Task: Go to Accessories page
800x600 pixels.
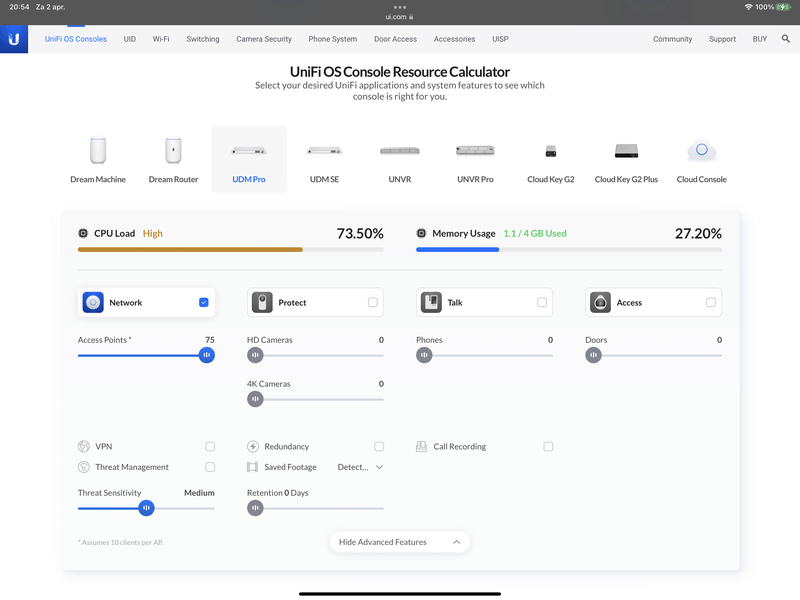Action: point(455,39)
